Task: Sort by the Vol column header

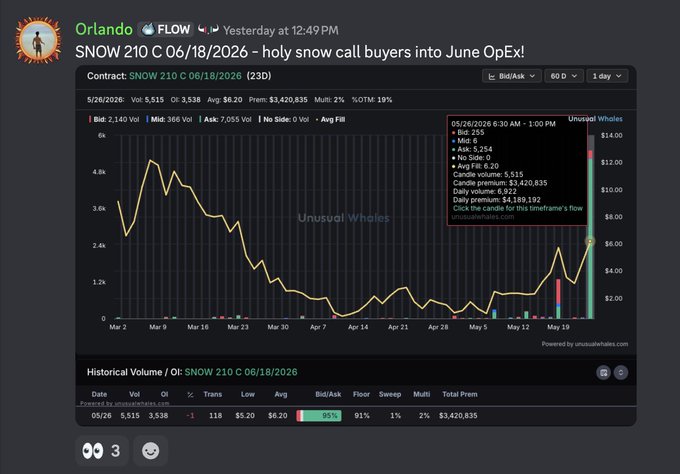Action: coord(134,394)
